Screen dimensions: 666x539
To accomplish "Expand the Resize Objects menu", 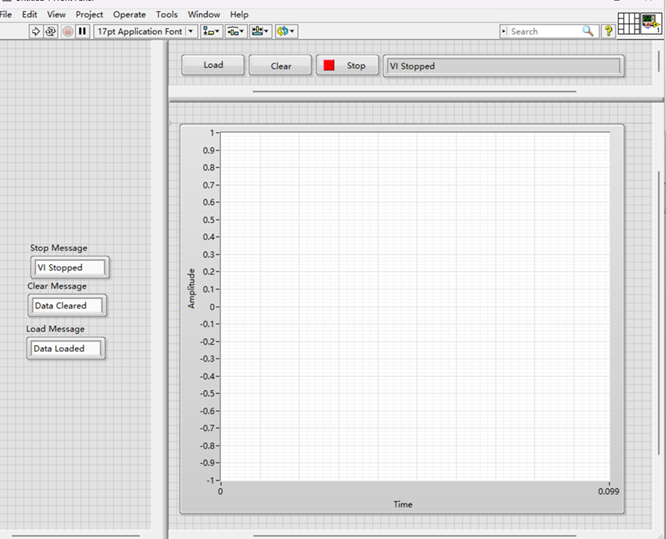I will coord(260,32).
